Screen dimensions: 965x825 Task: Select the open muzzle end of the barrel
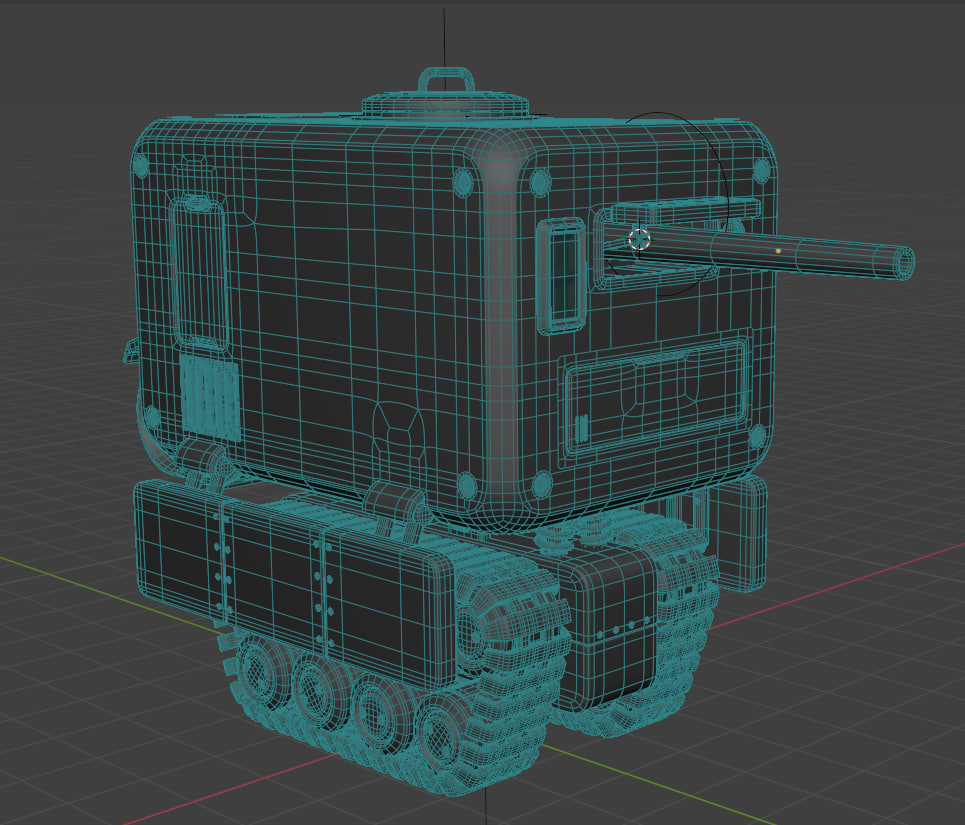[x=904, y=263]
